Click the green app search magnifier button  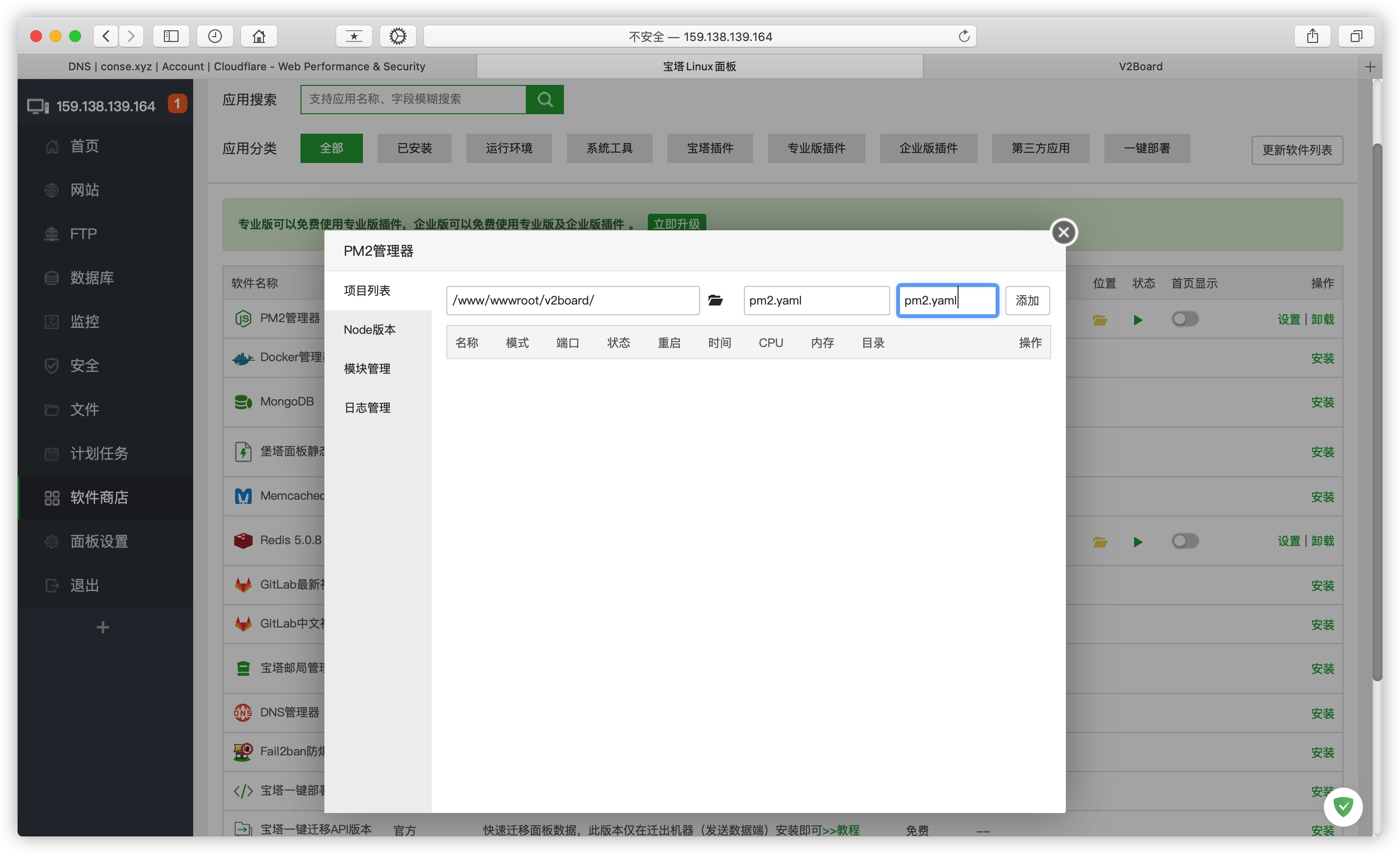545,100
